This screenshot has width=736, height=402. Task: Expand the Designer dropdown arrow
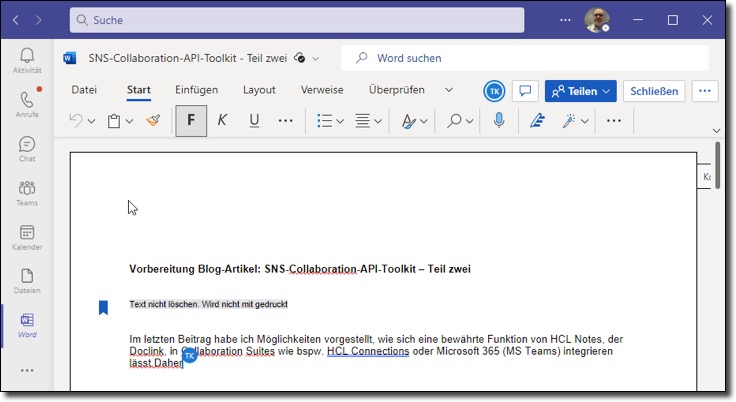click(584, 121)
